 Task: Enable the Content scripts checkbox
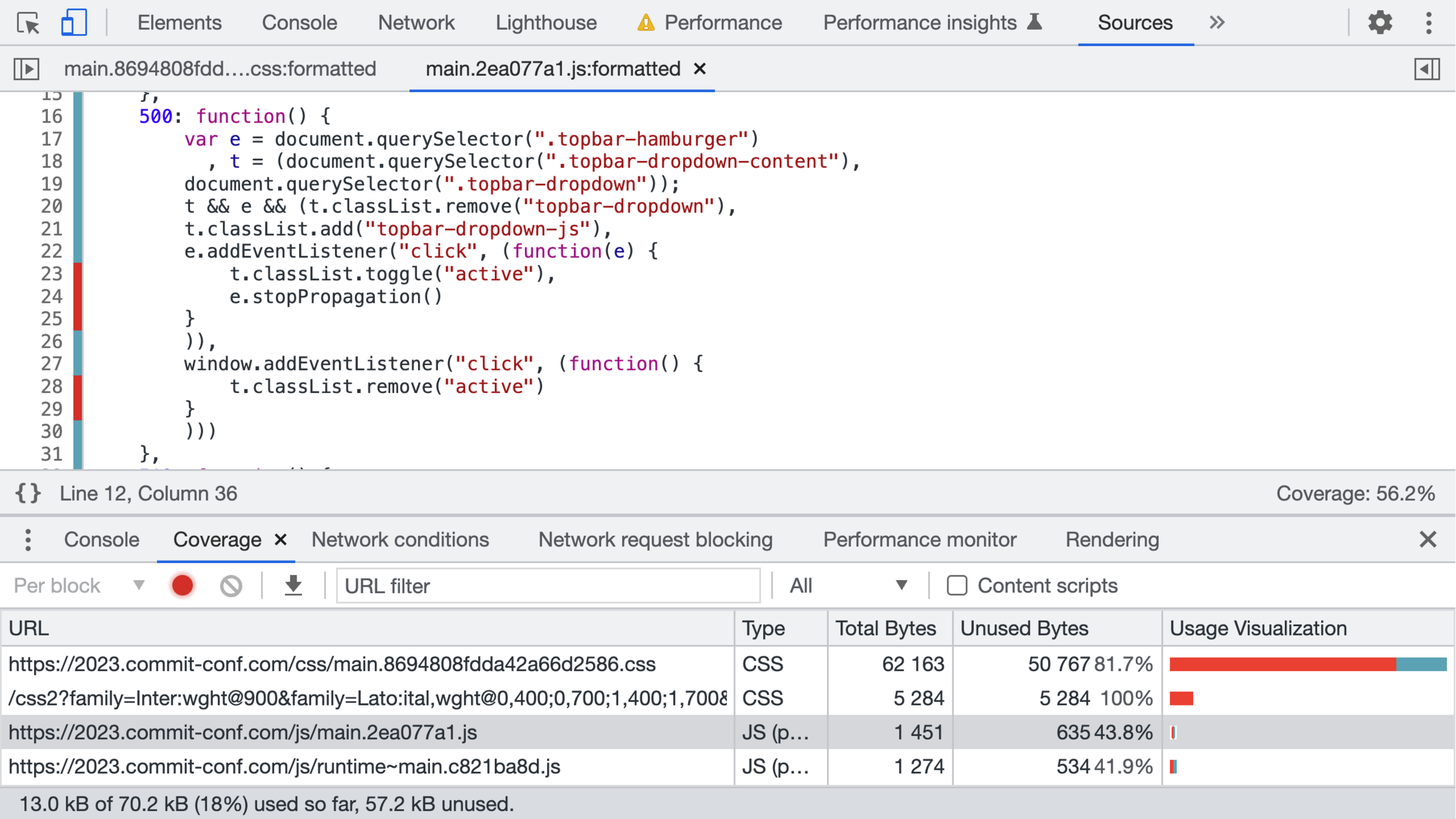point(957,585)
